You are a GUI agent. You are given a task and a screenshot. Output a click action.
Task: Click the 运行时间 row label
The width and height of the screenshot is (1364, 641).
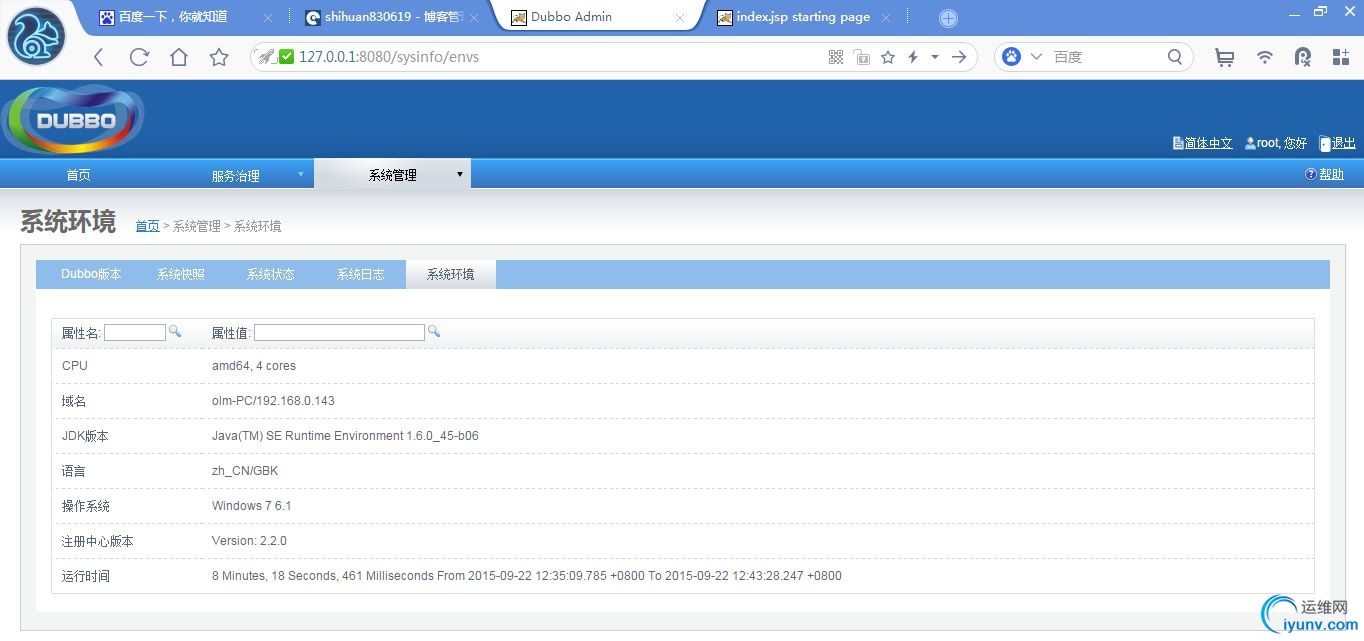(86, 576)
